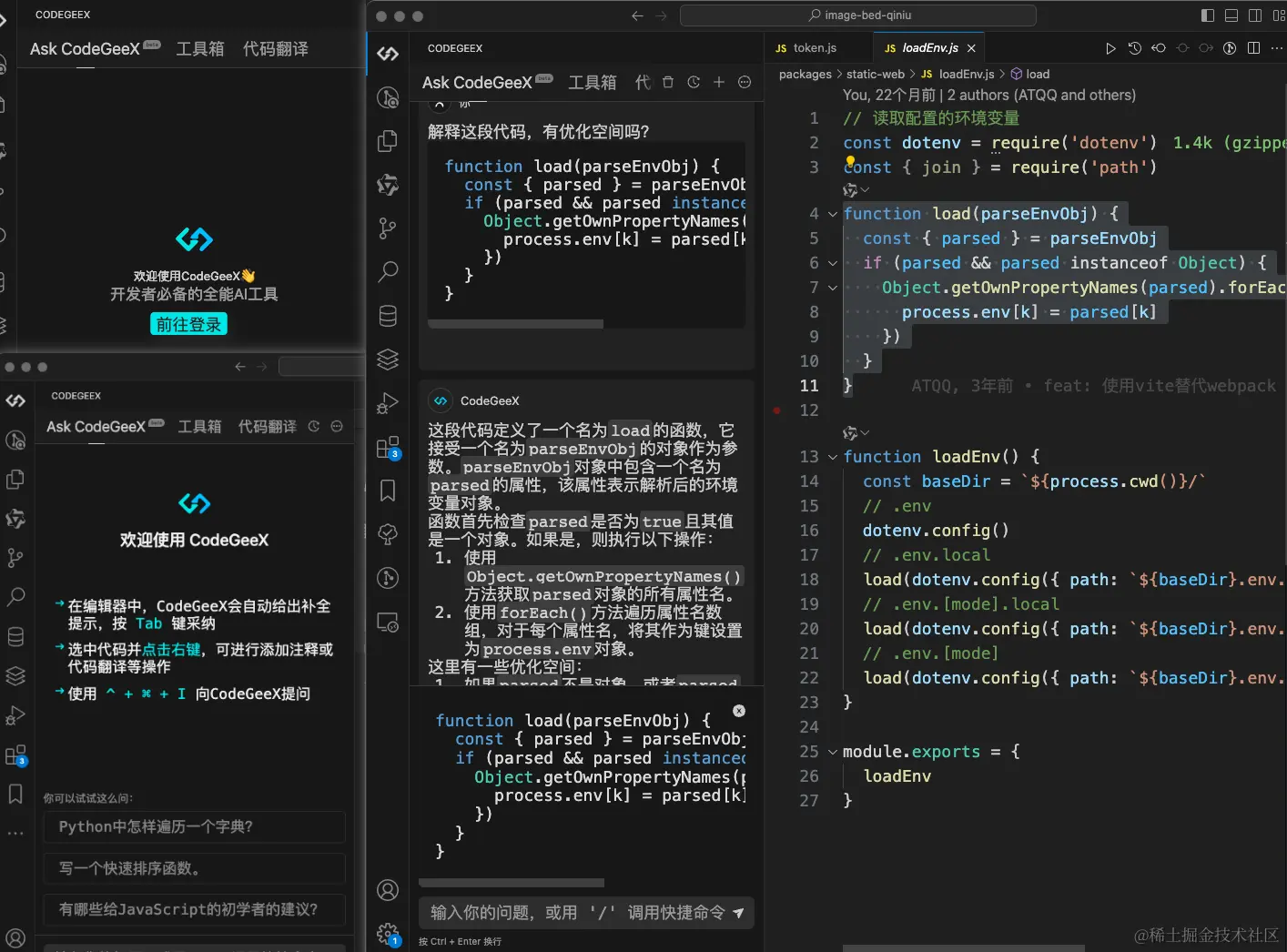This screenshot has height=952, width=1287.
Task: Collapse fold arrow at line 7
Action: pos(832,288)
